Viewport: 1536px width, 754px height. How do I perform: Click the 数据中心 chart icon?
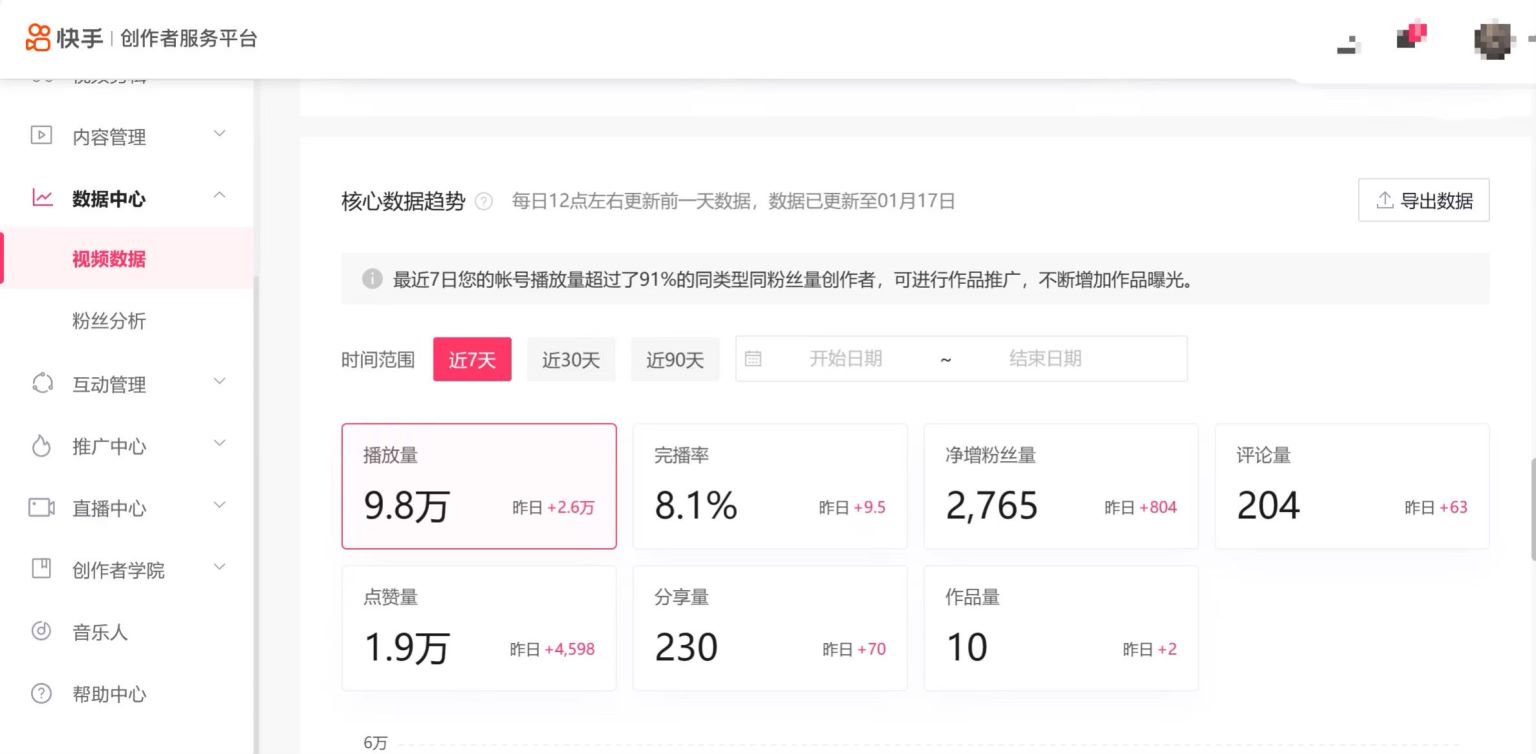(42, 198)
